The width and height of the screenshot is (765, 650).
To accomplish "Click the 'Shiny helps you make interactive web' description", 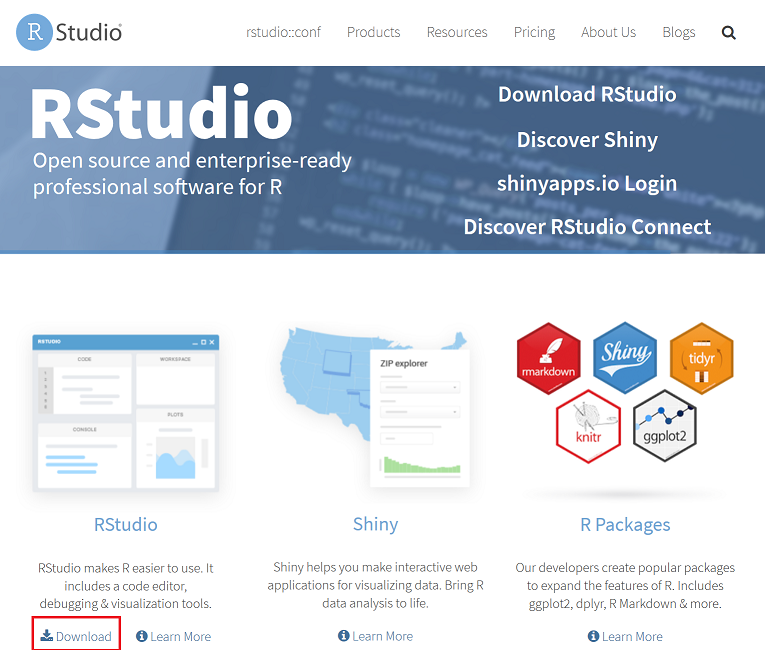I will pyautogui.click(x=376, y=585).
